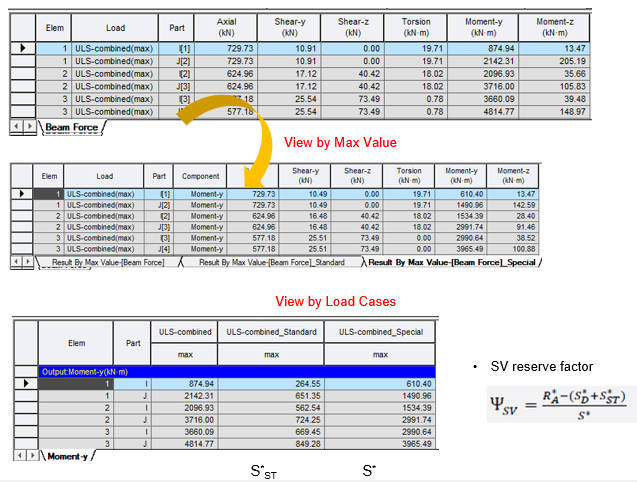Click the current-row arrow in the top Beam Force table
Image resolution: width=637 pixels, height=482 pixels.
(x=22, y=48)
